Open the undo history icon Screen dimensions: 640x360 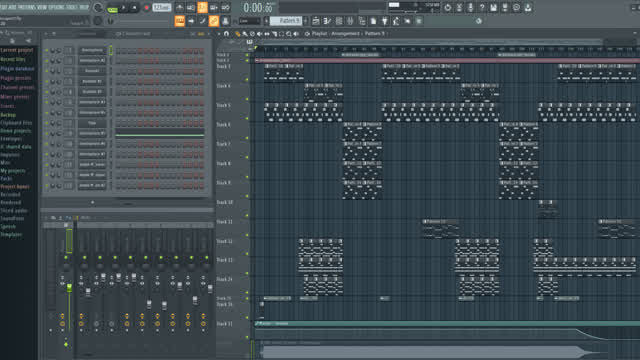pyautogui.click(x=448, y=7)
